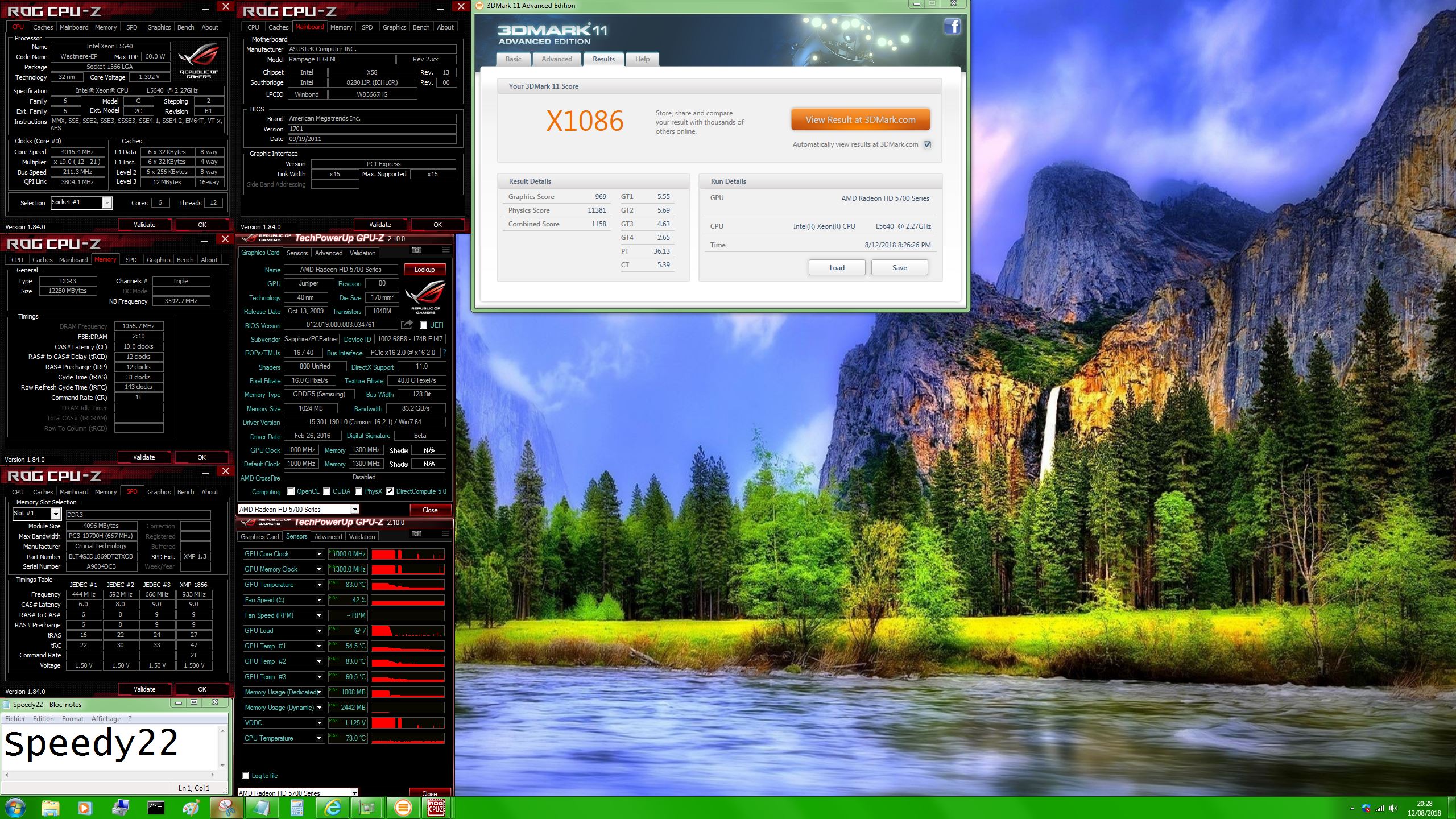Click the ROG CPU-Z taskbar icon
Viewport: 1456px width, 819px height.
tap(436, 808)
